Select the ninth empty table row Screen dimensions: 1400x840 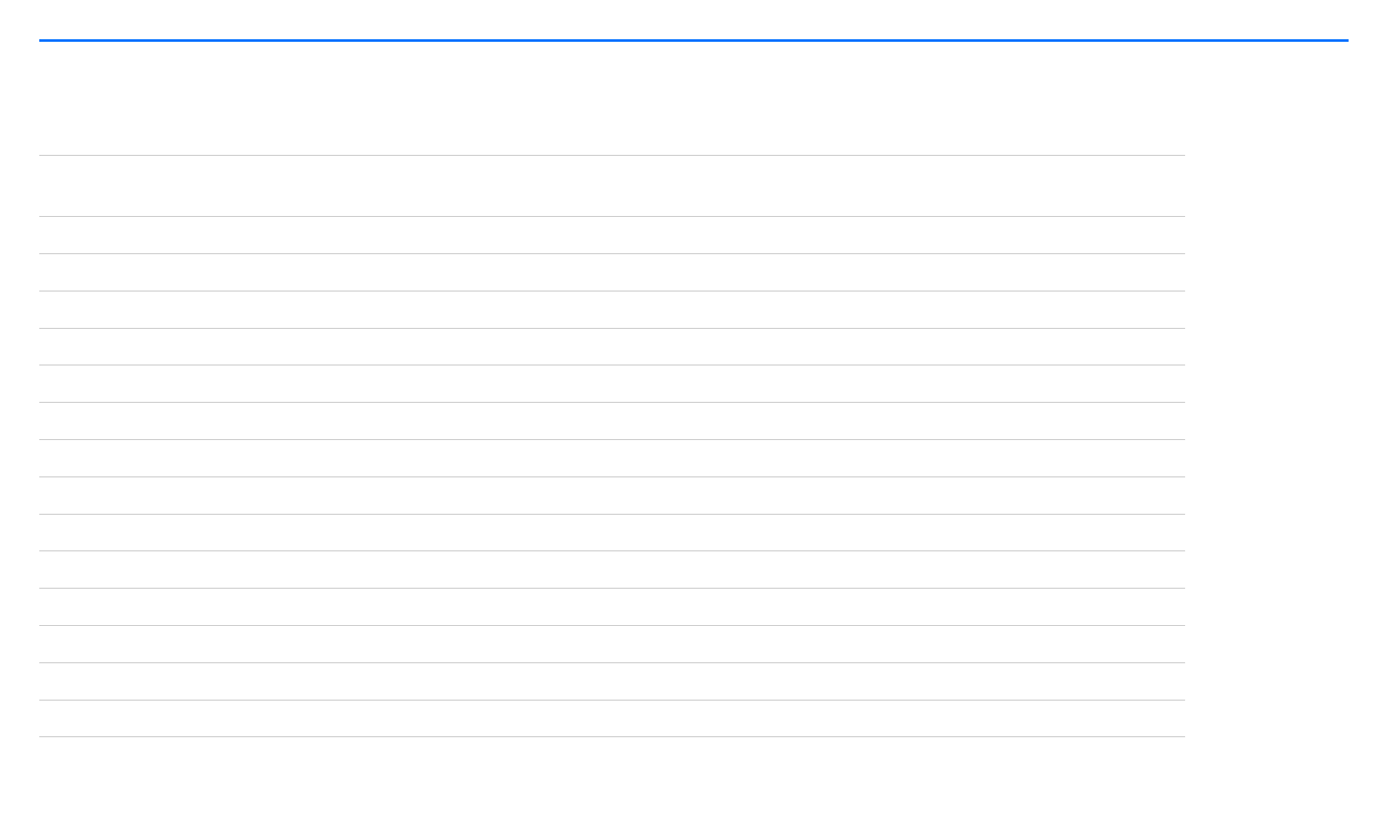[612, 533]
